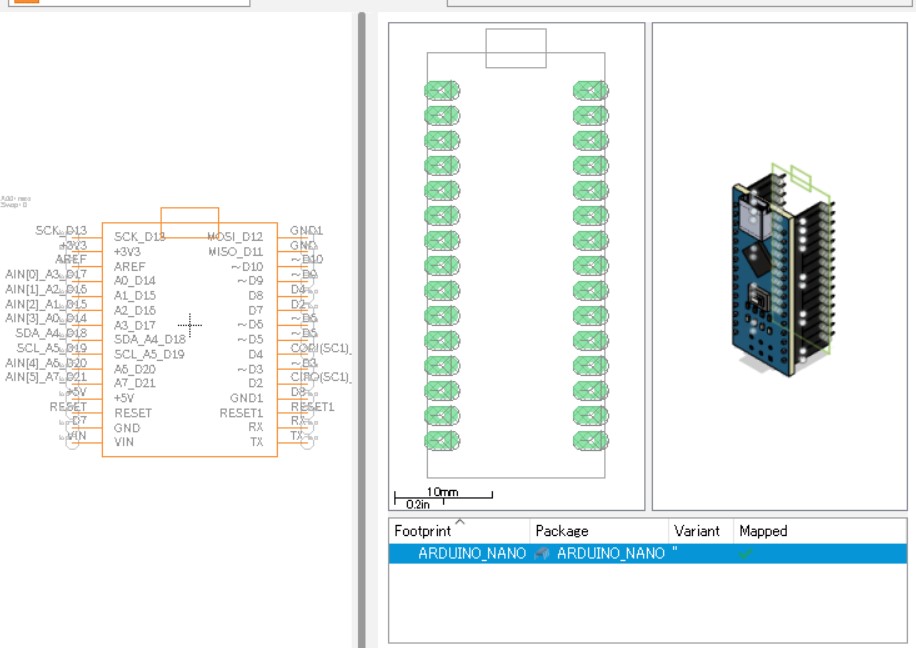Click the A6_D20 pin label

pos(134,369)
